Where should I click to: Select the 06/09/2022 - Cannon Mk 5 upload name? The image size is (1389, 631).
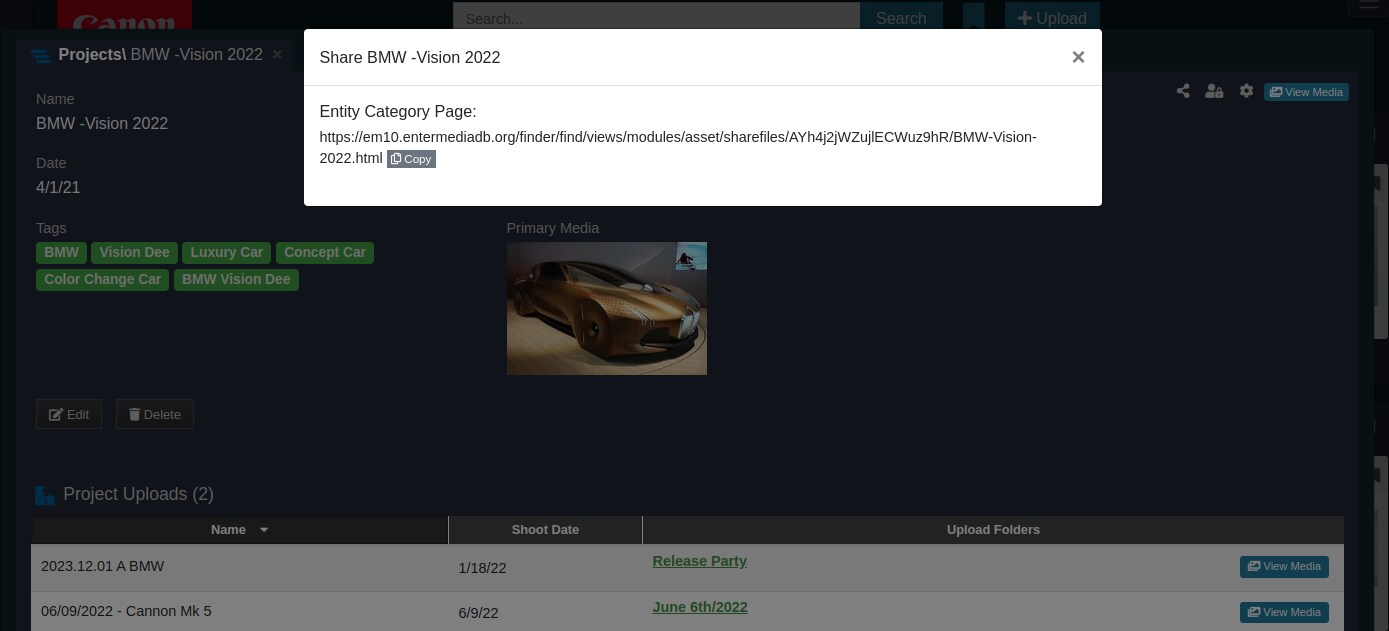click(x=126, y=611)
